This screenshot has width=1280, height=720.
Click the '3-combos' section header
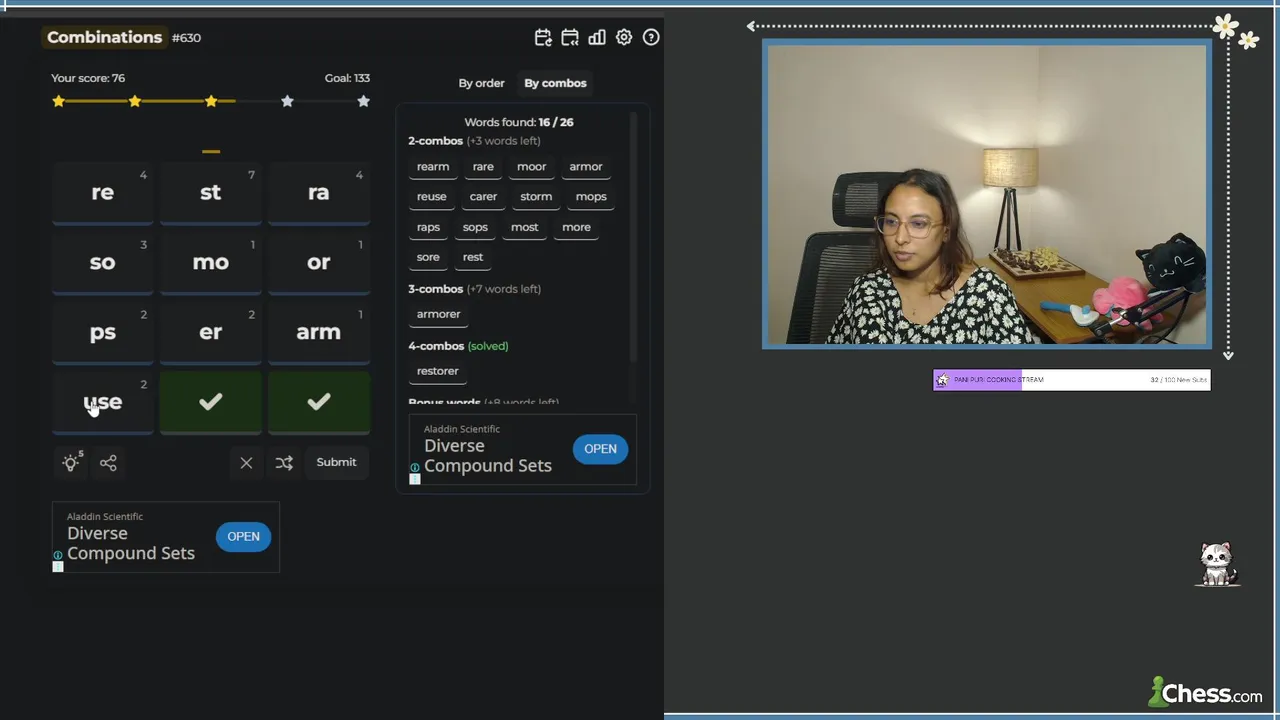click(435, 289)
